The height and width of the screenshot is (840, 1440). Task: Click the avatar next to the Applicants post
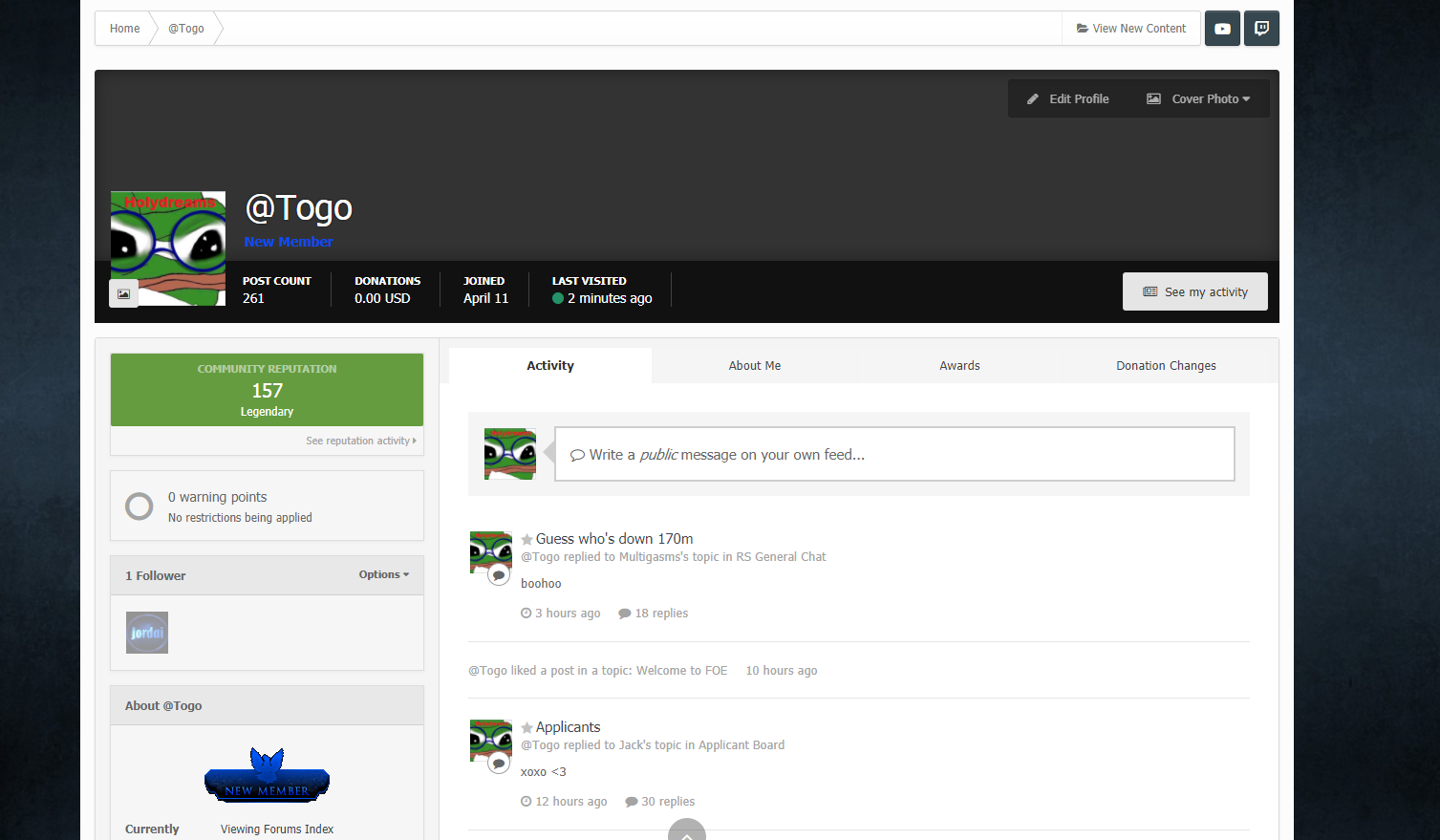pos(491,741)
